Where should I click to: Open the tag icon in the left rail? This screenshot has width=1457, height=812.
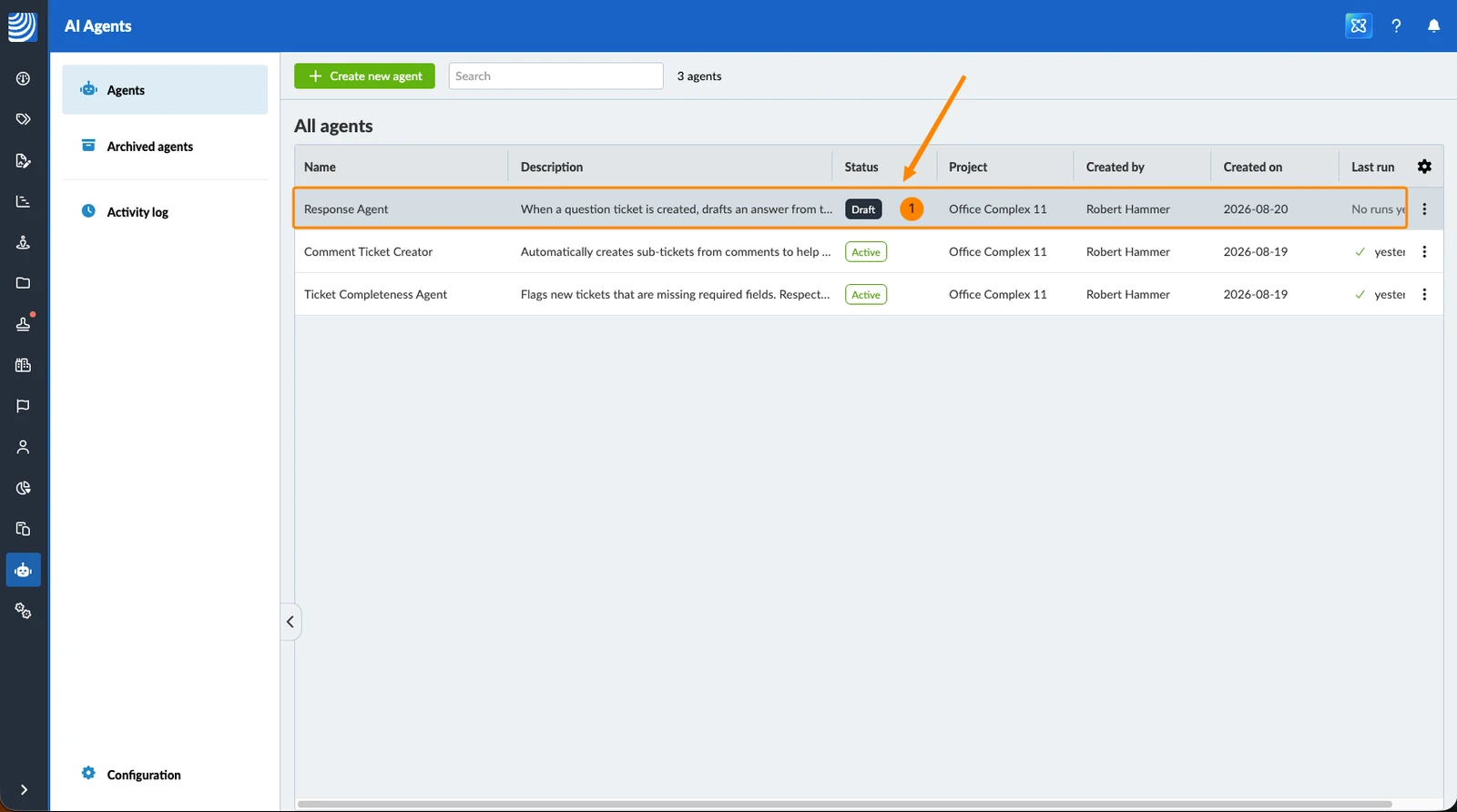pos(24,119)
